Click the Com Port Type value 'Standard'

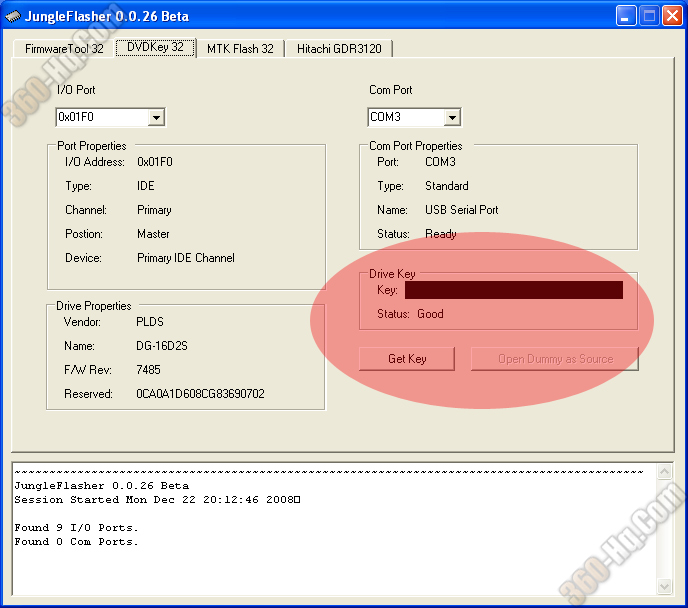coord(446,186)
